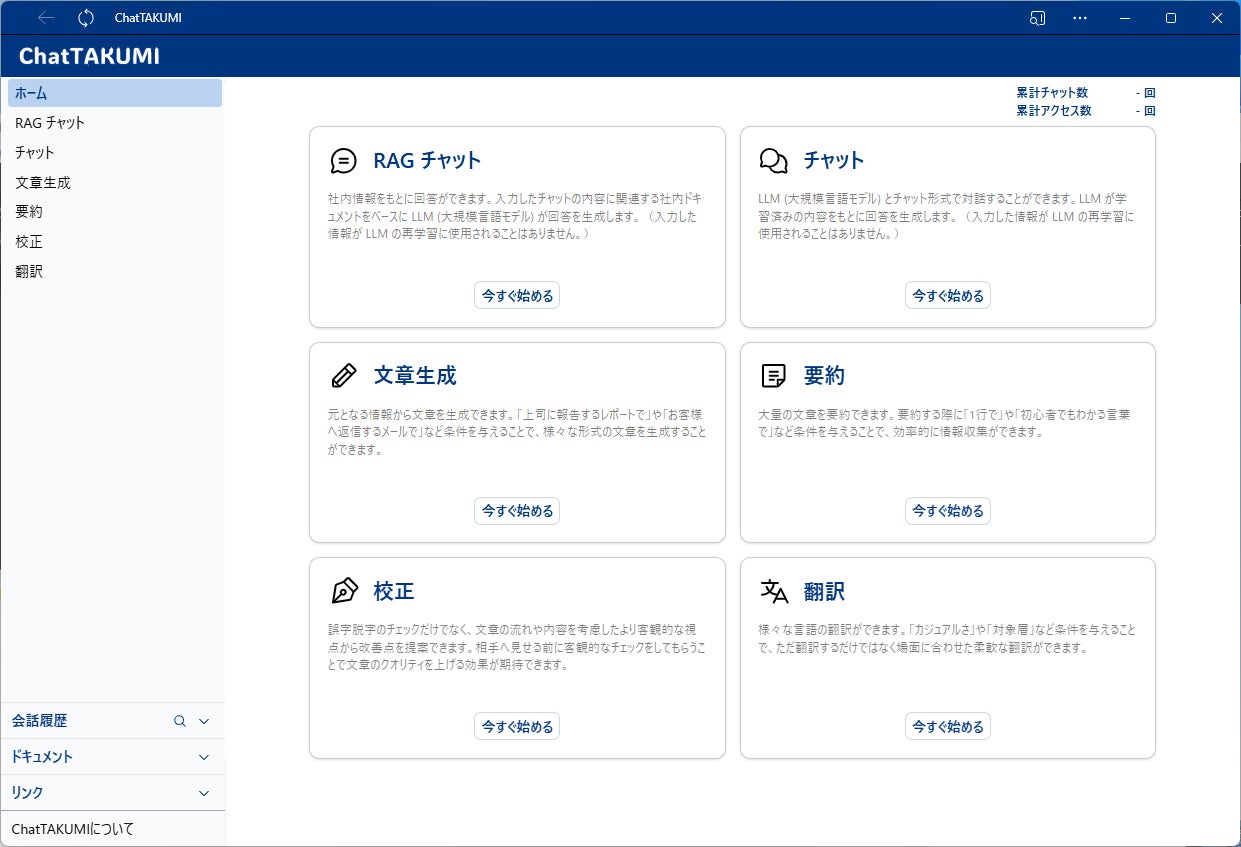Click the 翻訳 card title
This screenshot has height=847, width=1241.
tap(824, 591)
